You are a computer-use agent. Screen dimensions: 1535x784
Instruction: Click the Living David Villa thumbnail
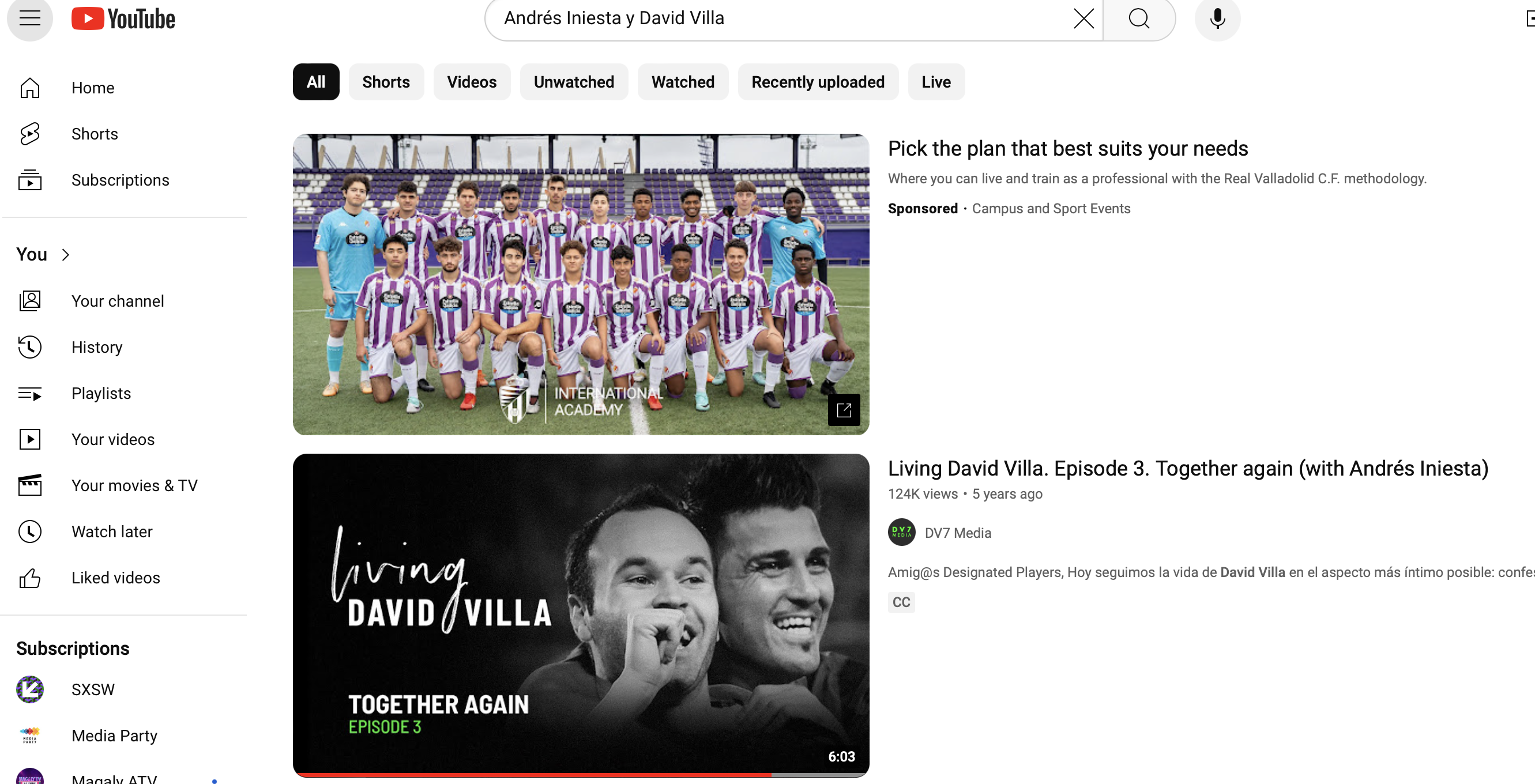pyautogui.click(x=581, y=613)
